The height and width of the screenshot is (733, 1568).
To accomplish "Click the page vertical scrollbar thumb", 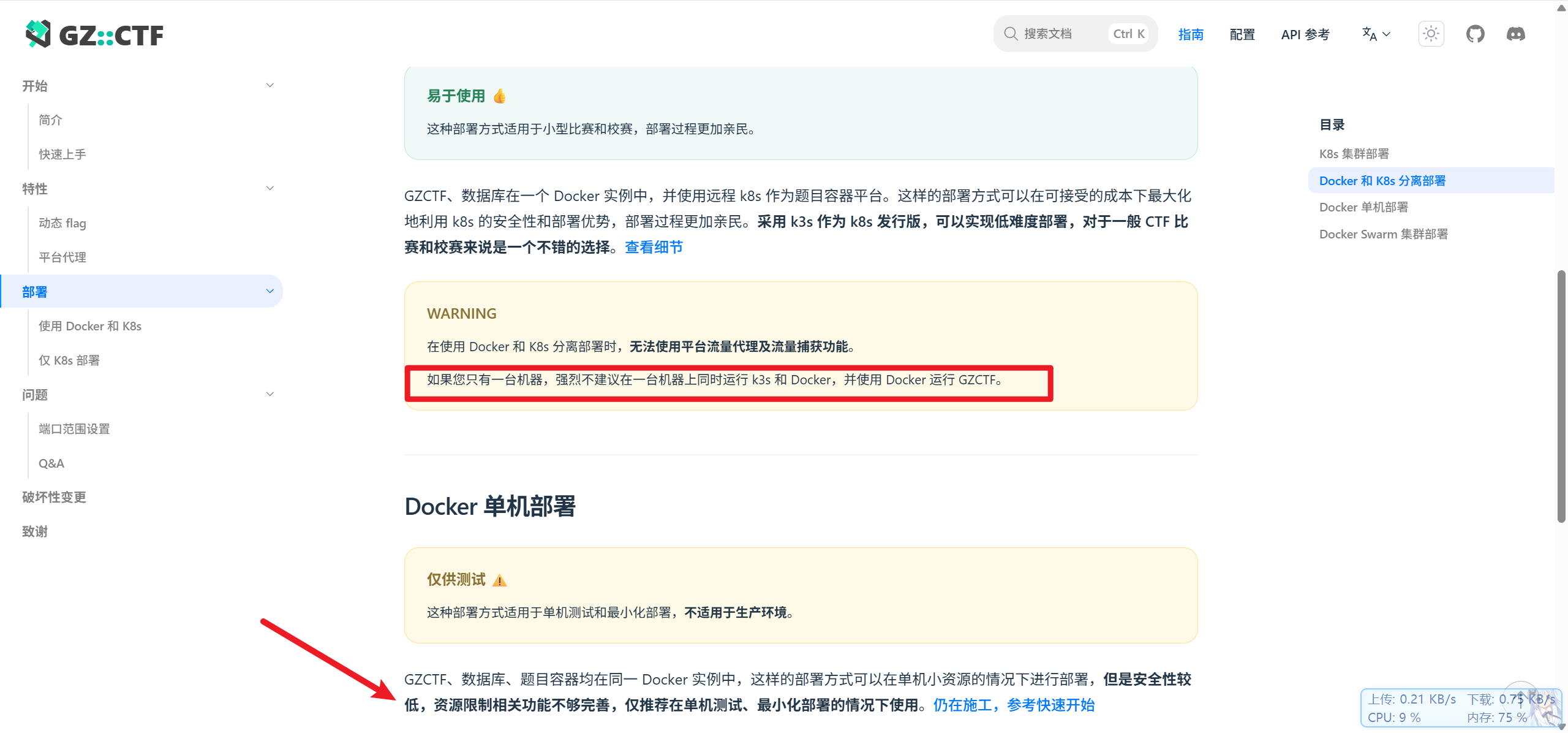I will pos(1562,397).
